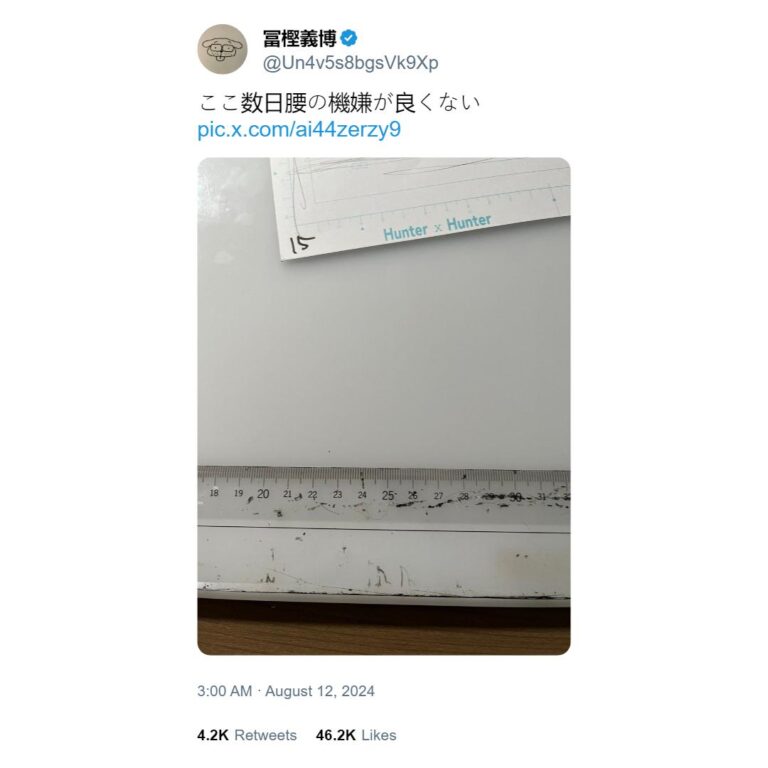The width and height of the screenshot is (768, 768).
Task: Open the Likes label list
Action: pyautogui.click(x=379, y=735)
